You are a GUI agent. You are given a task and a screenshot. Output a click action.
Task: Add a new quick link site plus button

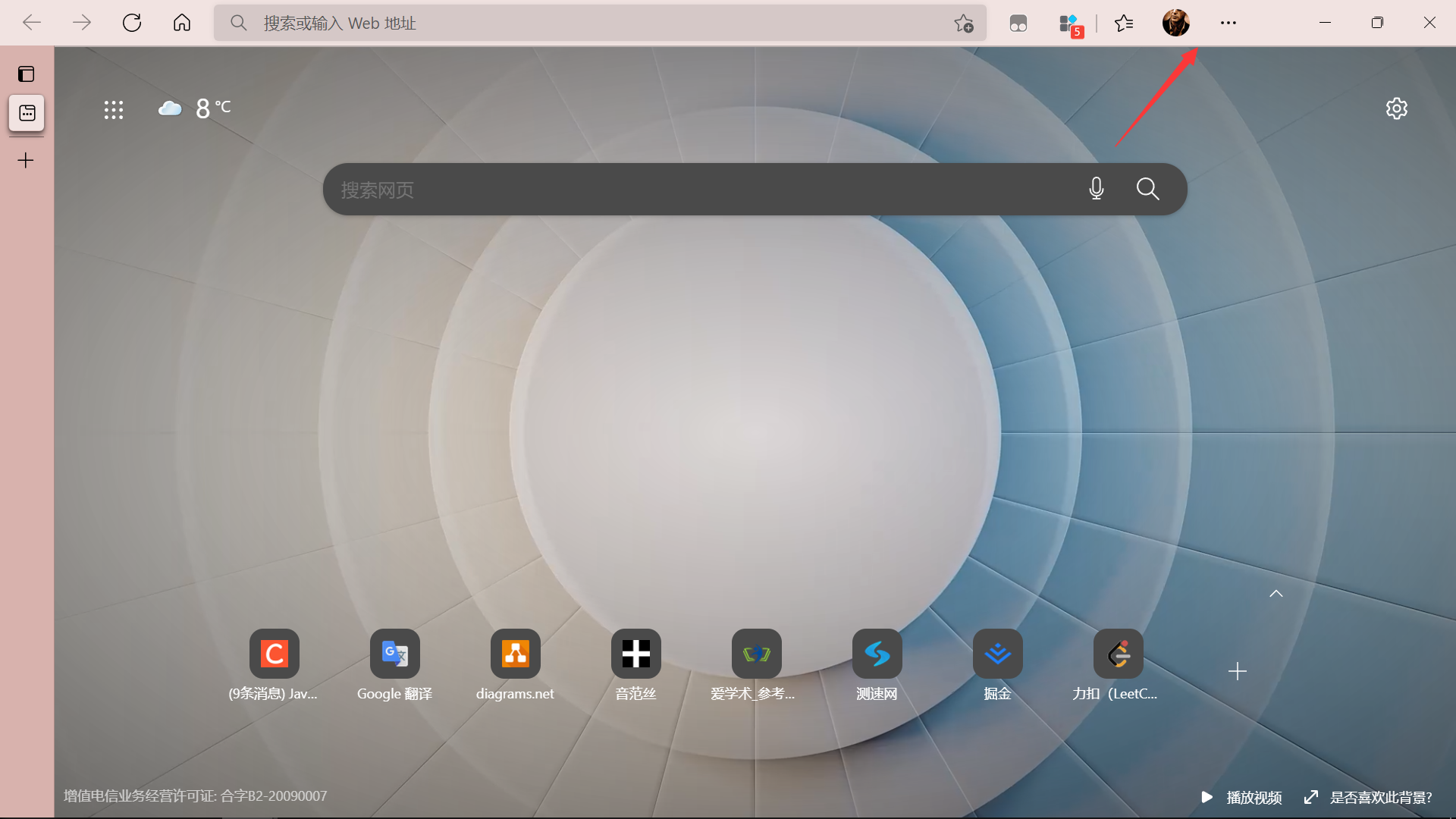[x=1237, y=671]
